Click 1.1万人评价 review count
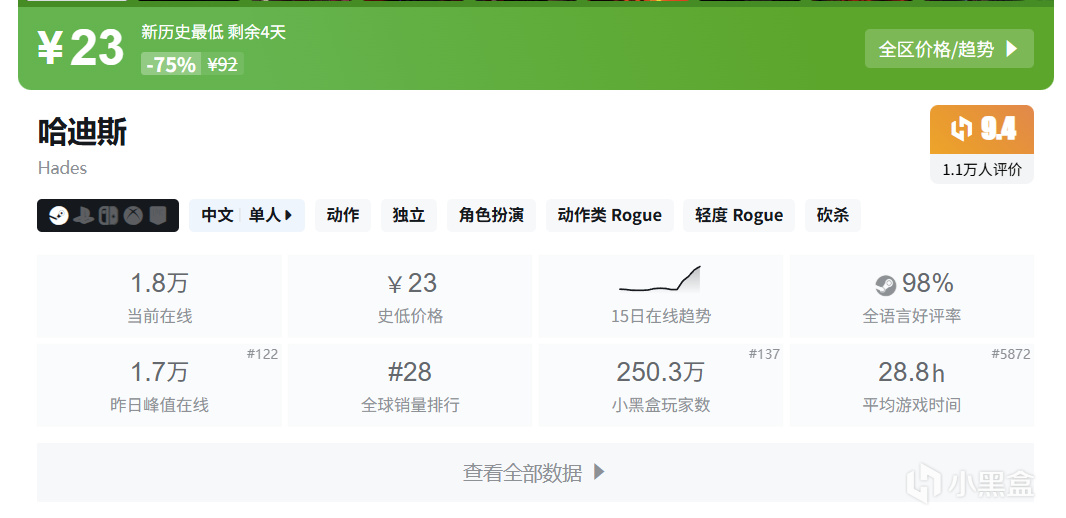The image size is (1066, 518). (982, 170)
